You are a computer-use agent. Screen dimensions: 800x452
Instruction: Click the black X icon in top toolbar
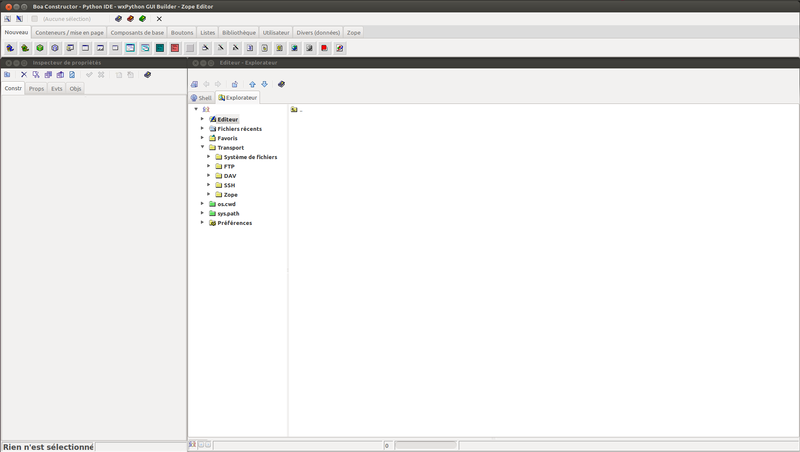click(x=159, y=19)
